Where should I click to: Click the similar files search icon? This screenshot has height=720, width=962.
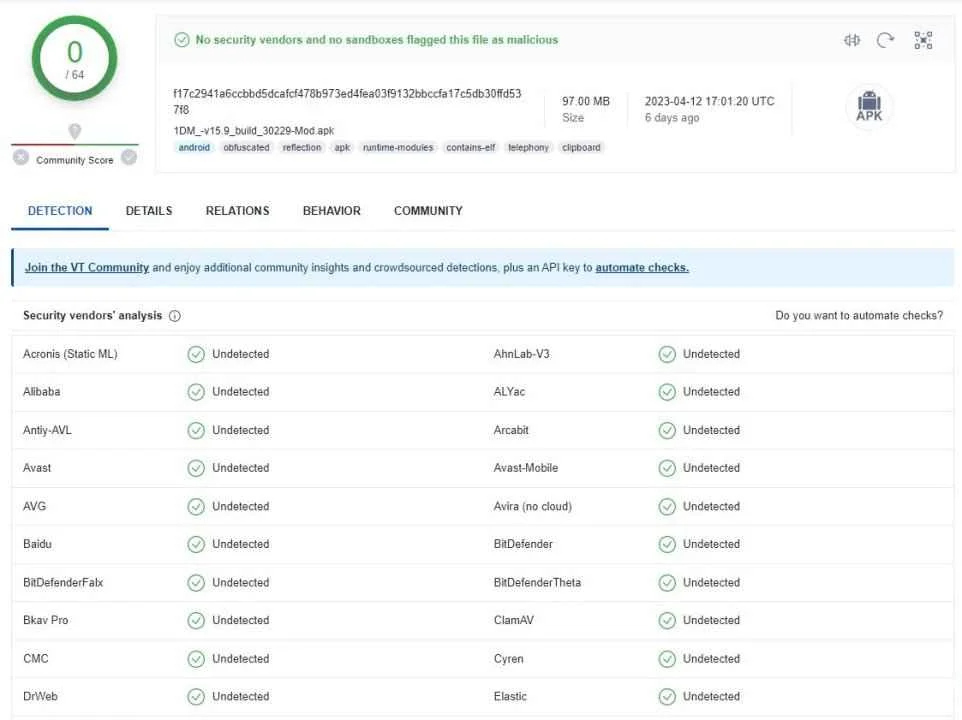[852, 40]
